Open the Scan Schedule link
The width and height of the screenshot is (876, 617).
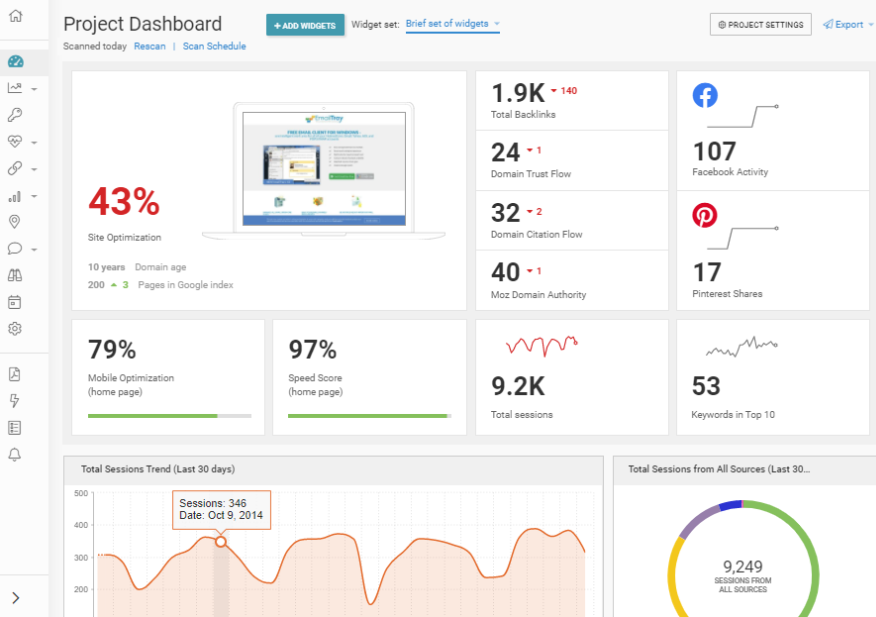click(x=214, y=46)
